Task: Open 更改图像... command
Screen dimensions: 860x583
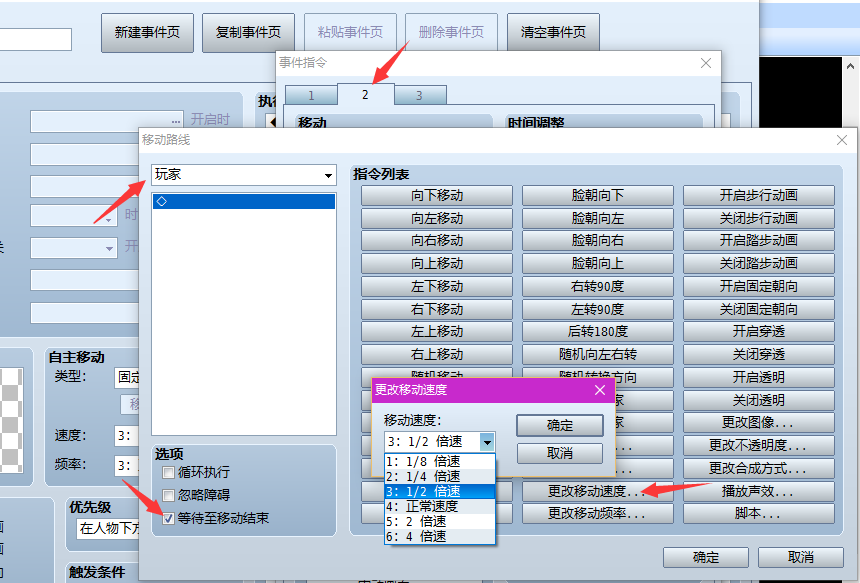Action: (x=759, y=423)
